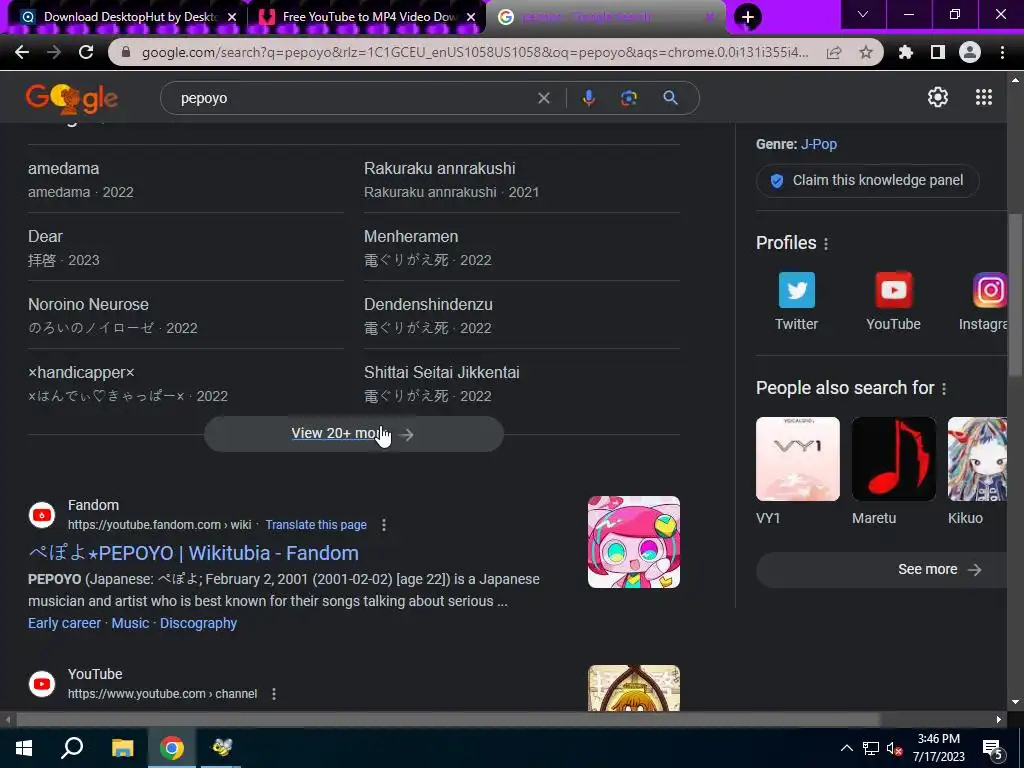Close the DesktopHut tab

click(x=232, y=17)
